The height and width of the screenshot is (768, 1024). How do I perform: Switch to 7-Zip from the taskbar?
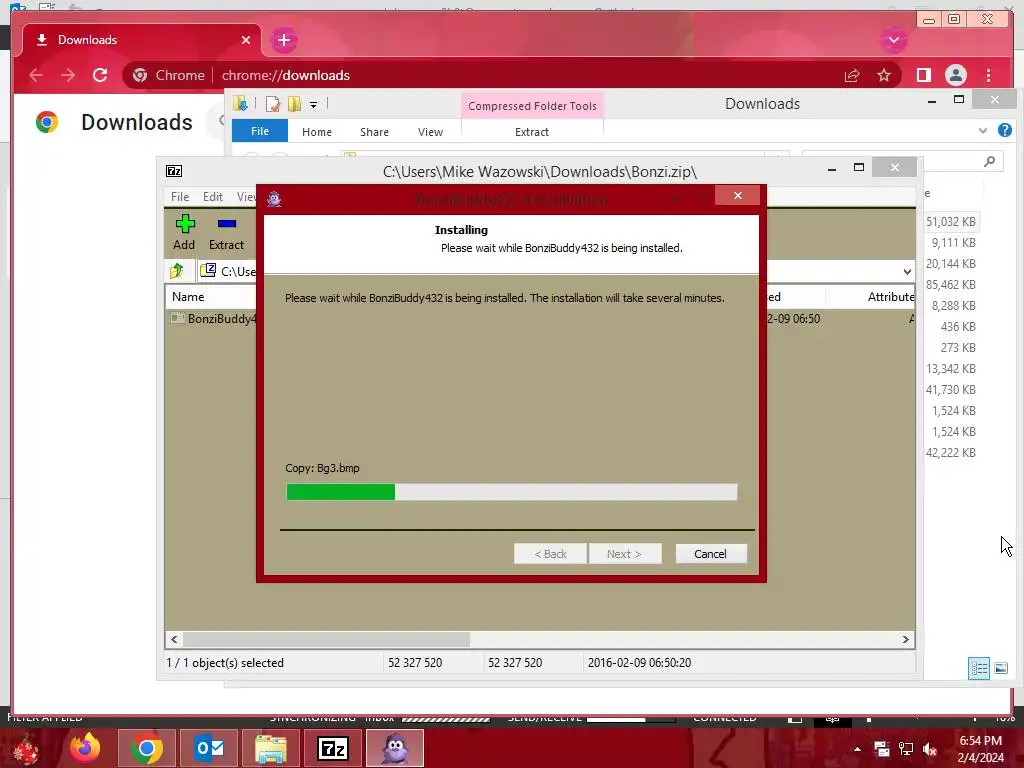coord(333,748)
